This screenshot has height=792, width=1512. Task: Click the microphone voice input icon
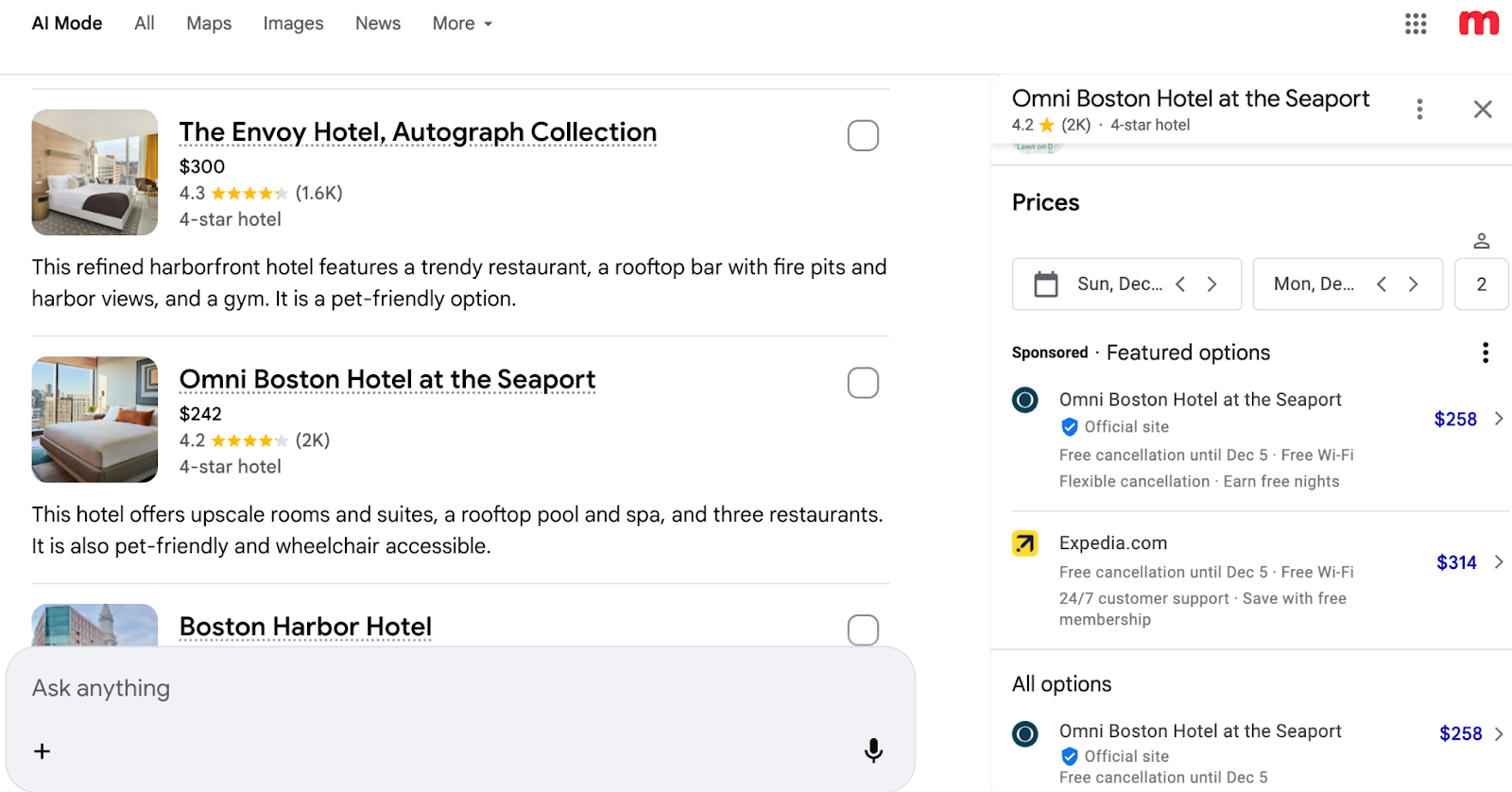873,750
